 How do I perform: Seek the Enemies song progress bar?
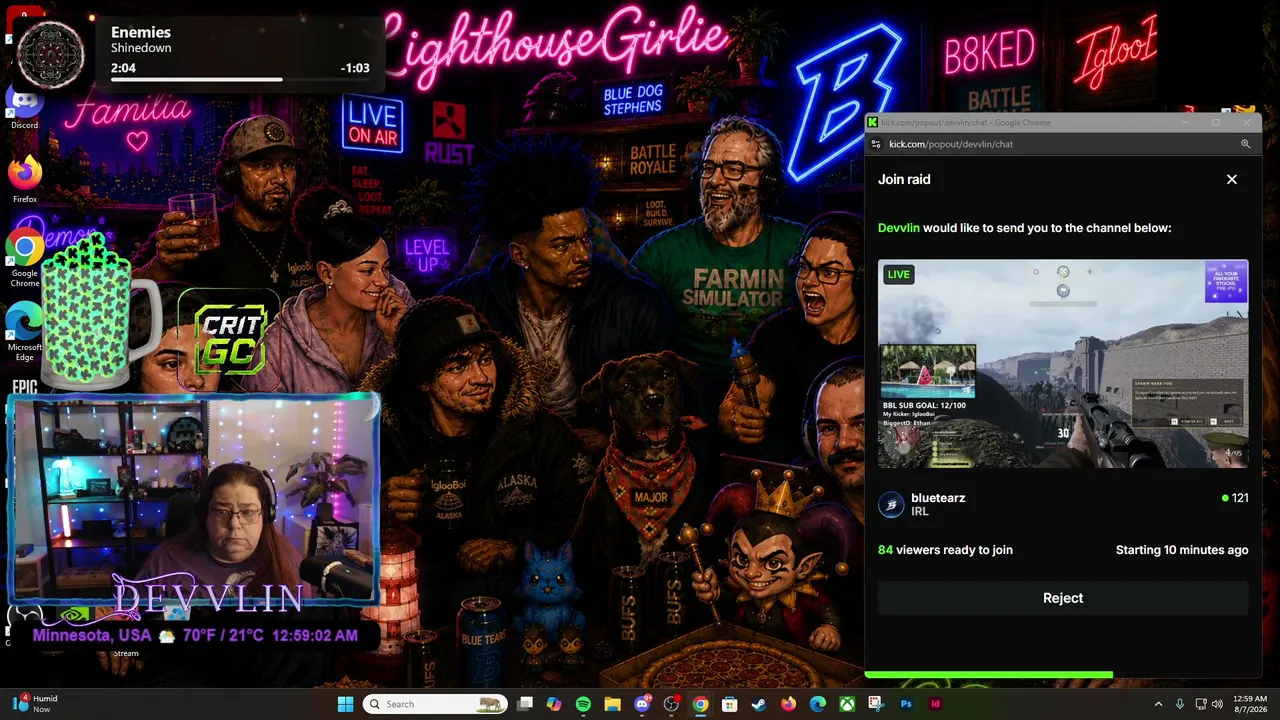240,80
